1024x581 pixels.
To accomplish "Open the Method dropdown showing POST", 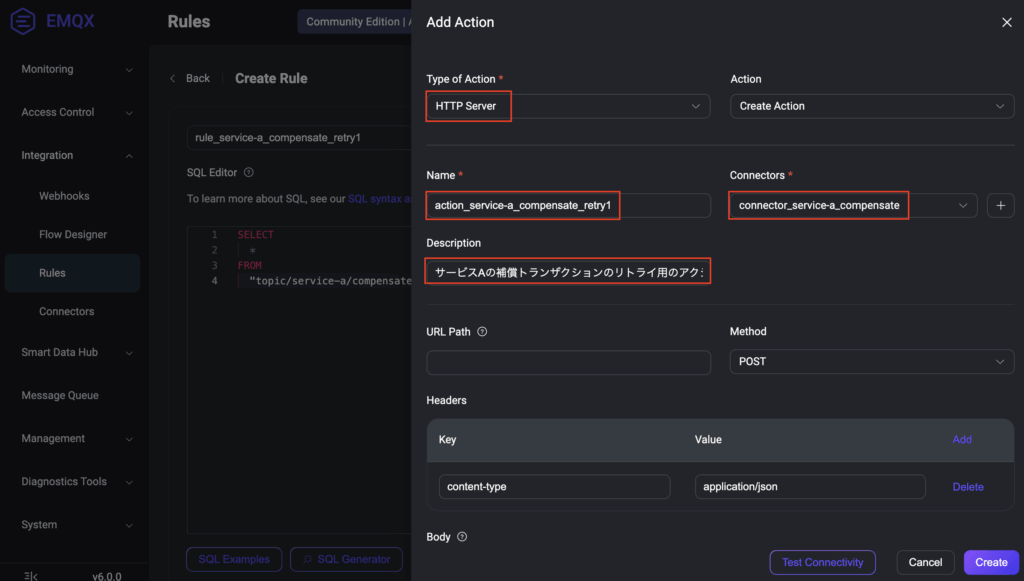I will click(x=872, y=361).
